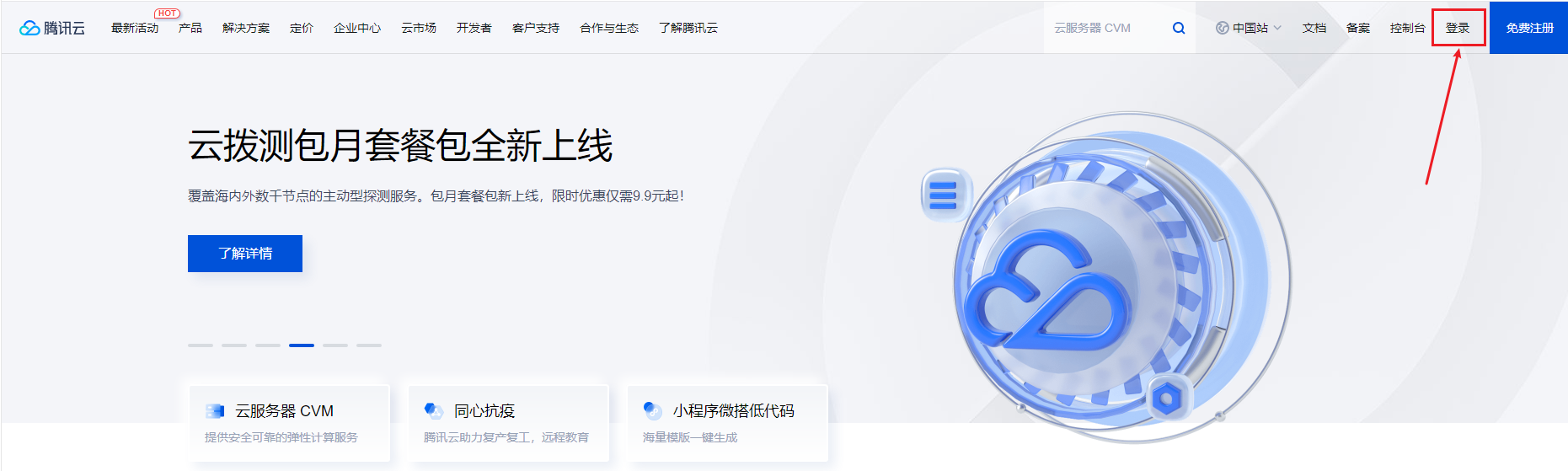
Task: Click the globe icon beside 中国站
Action: (x=1222, y=28)
